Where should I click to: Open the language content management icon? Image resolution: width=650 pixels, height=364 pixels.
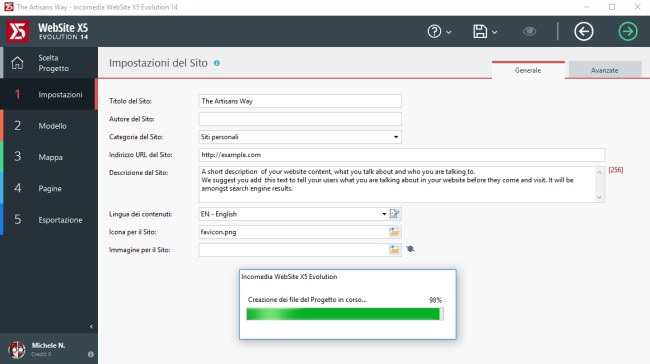[395, 214]
